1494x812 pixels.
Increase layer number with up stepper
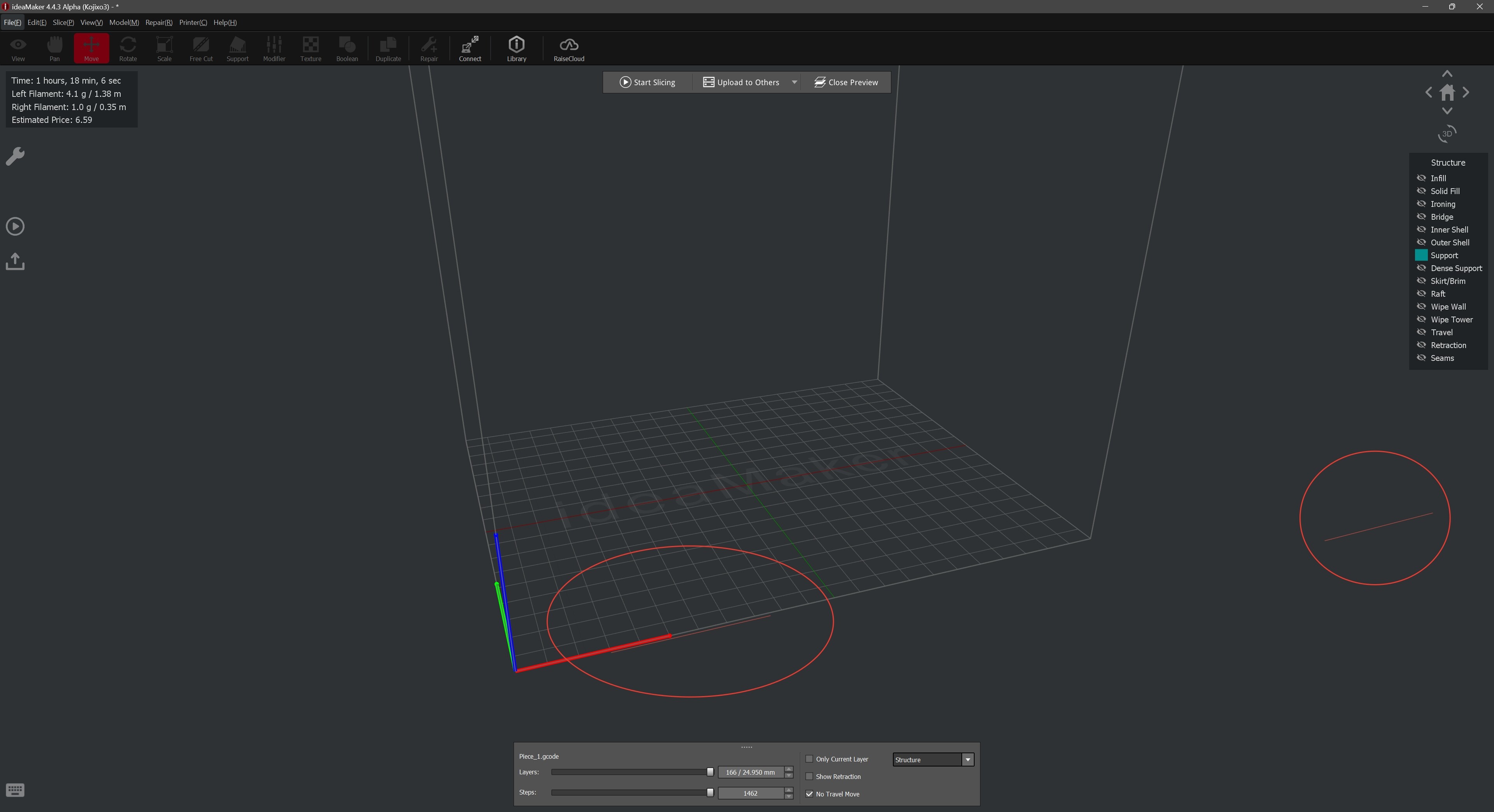[x=788, y=769]
